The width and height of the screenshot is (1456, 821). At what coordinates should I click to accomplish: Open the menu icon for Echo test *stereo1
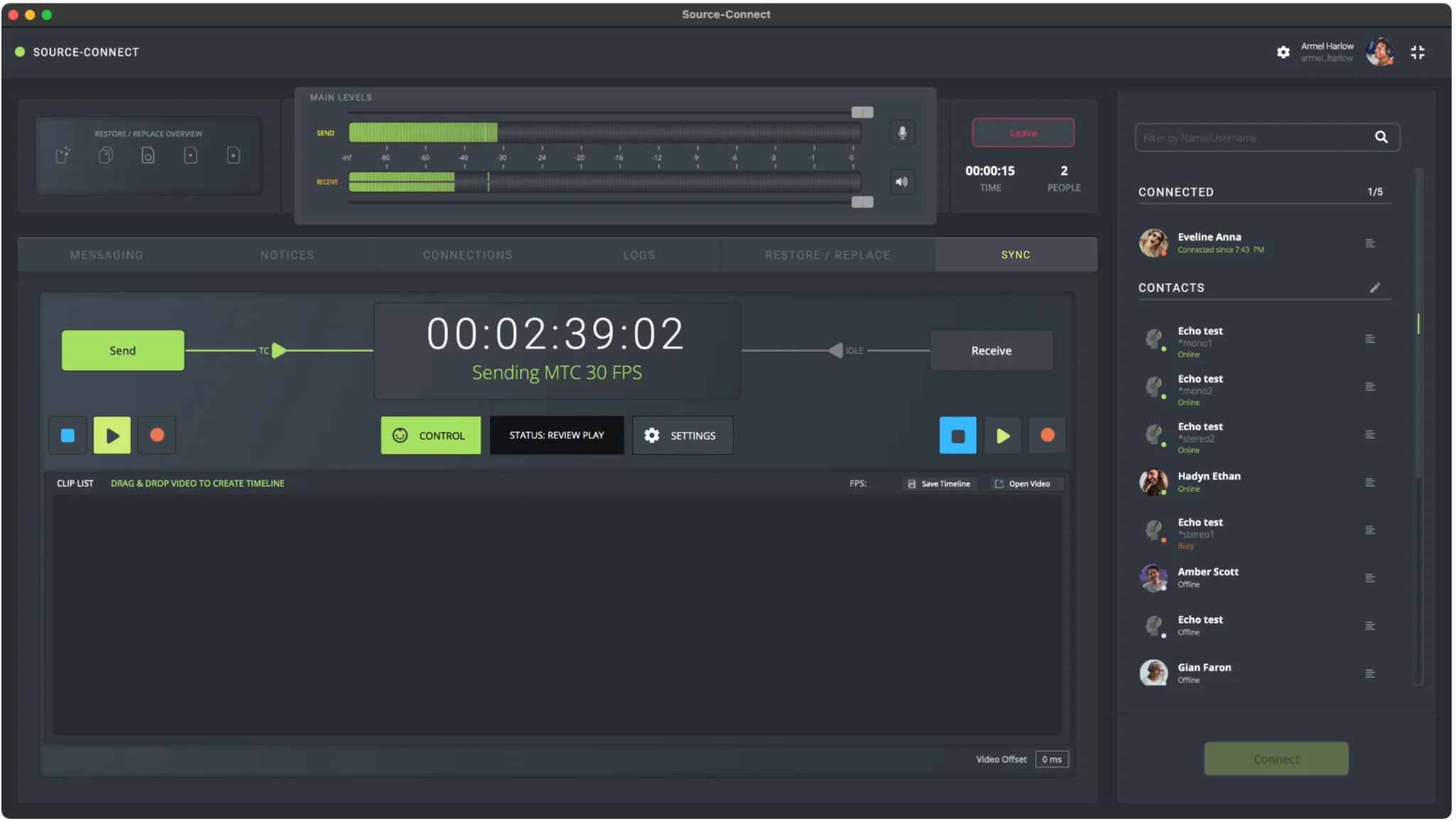click(x=1370, y=530)
